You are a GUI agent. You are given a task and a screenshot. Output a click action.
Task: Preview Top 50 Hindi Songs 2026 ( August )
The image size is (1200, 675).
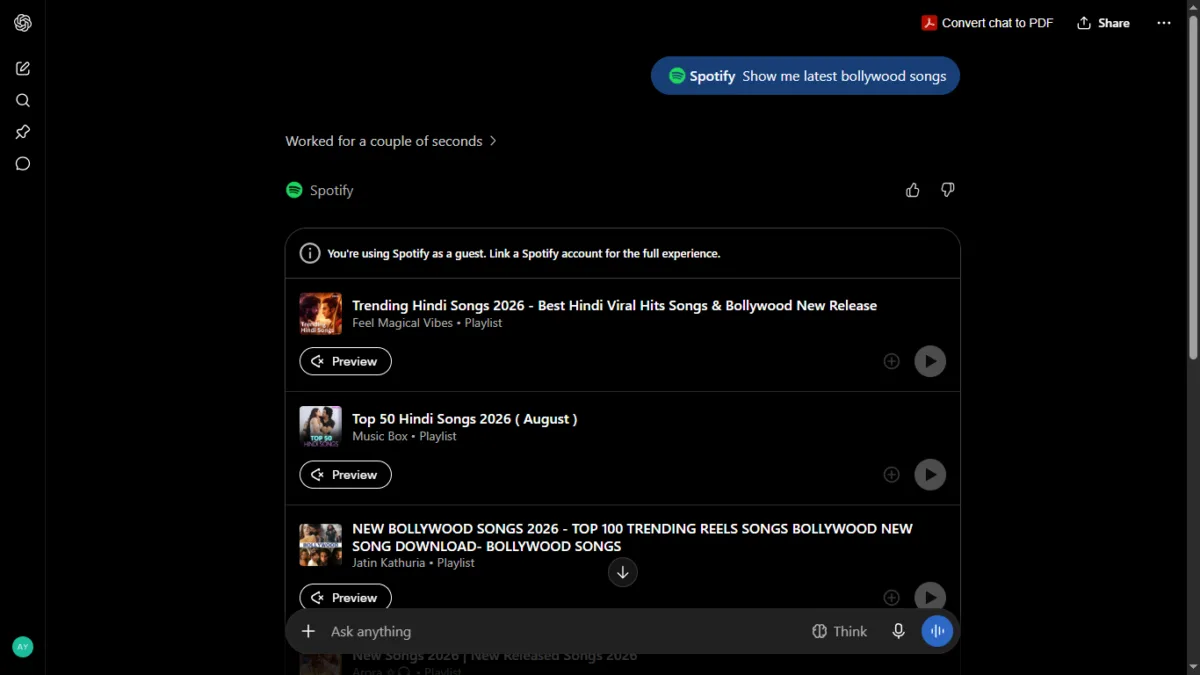click(x=345, y=474)
